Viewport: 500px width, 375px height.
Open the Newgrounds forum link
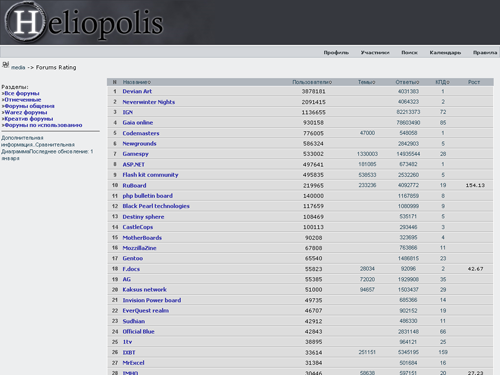[139, 144]
